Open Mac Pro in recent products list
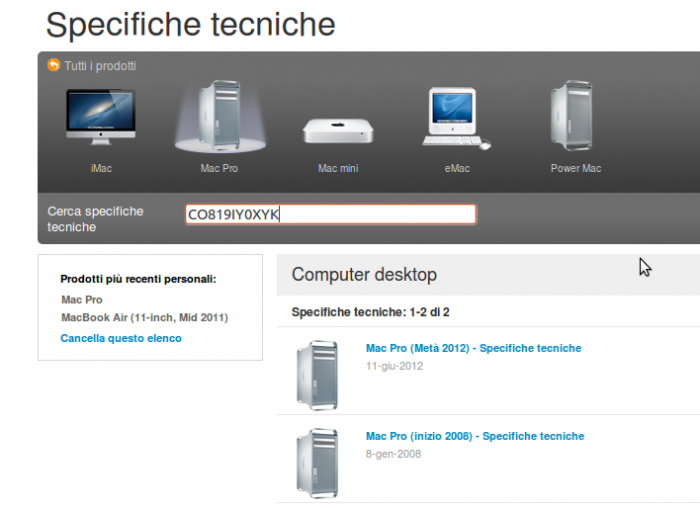 [x=82, y=300]
